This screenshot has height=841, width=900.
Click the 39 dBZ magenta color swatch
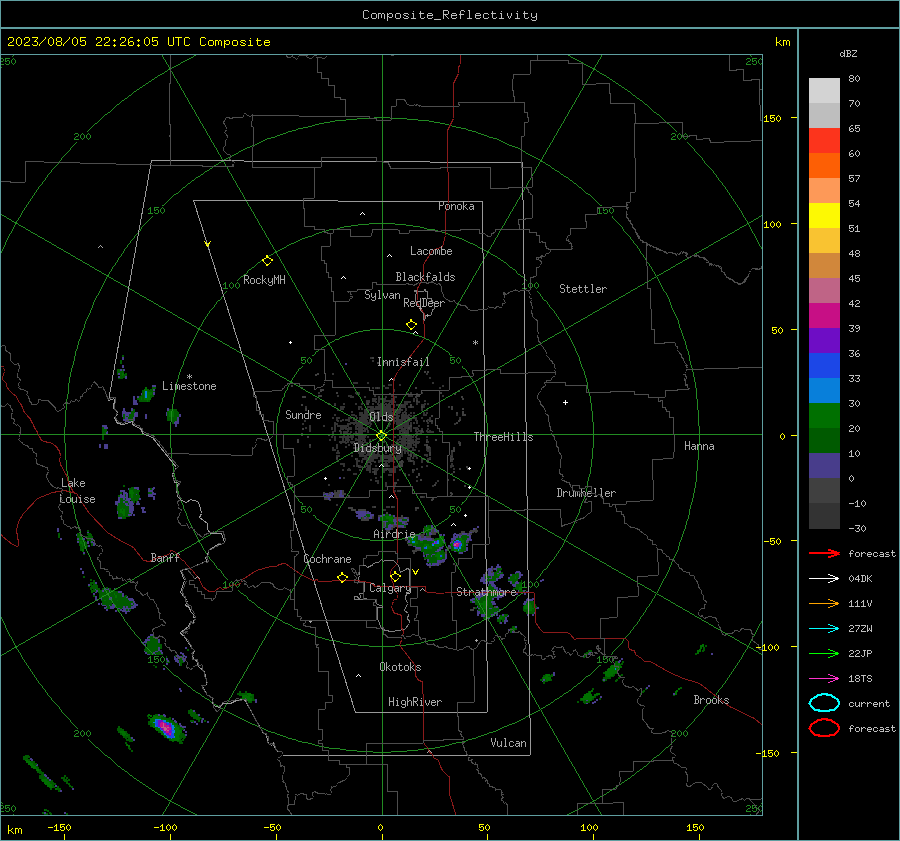(824, 315)
